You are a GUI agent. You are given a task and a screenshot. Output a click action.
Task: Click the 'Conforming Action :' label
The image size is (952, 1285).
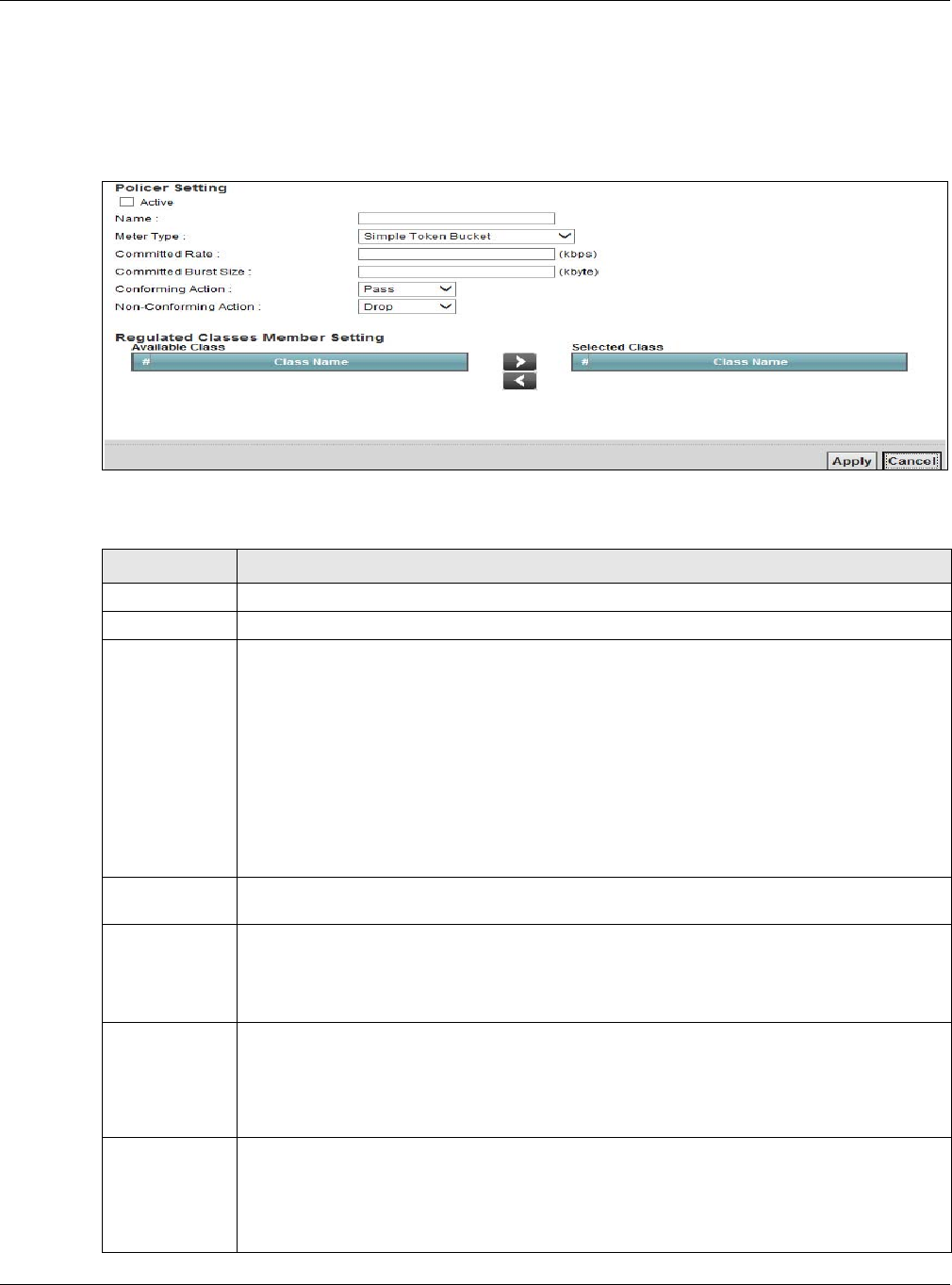pyautogui.click(x=173, y=289)
